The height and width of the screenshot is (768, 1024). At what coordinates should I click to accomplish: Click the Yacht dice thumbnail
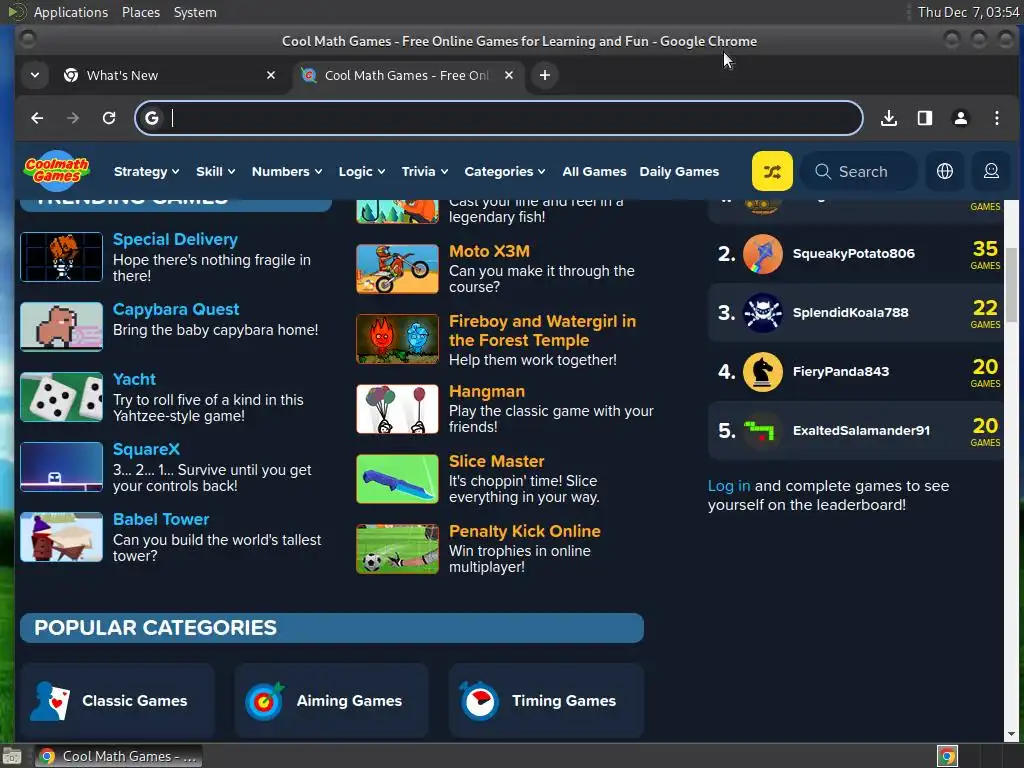pyautogui.click(x=61, y=397)
